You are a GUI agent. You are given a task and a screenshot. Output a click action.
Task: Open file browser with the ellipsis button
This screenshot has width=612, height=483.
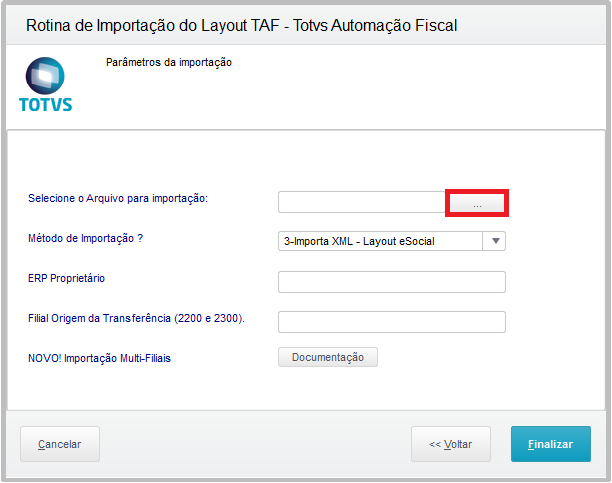click(x=477, y=203)
